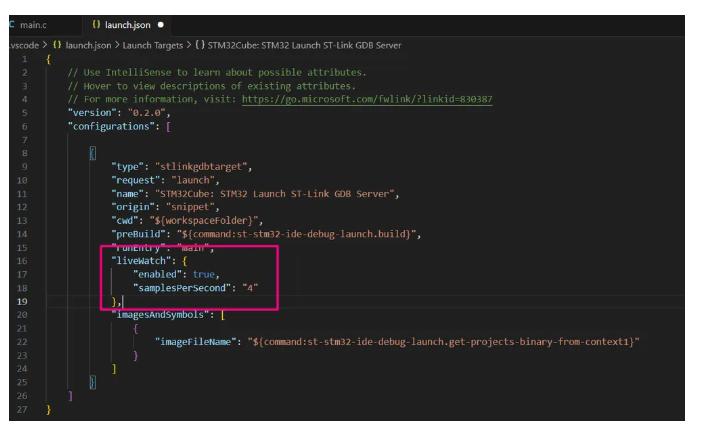Screen dimensions: 702x433
Task: Click the "launch" request value
Action: pos(193,180)
